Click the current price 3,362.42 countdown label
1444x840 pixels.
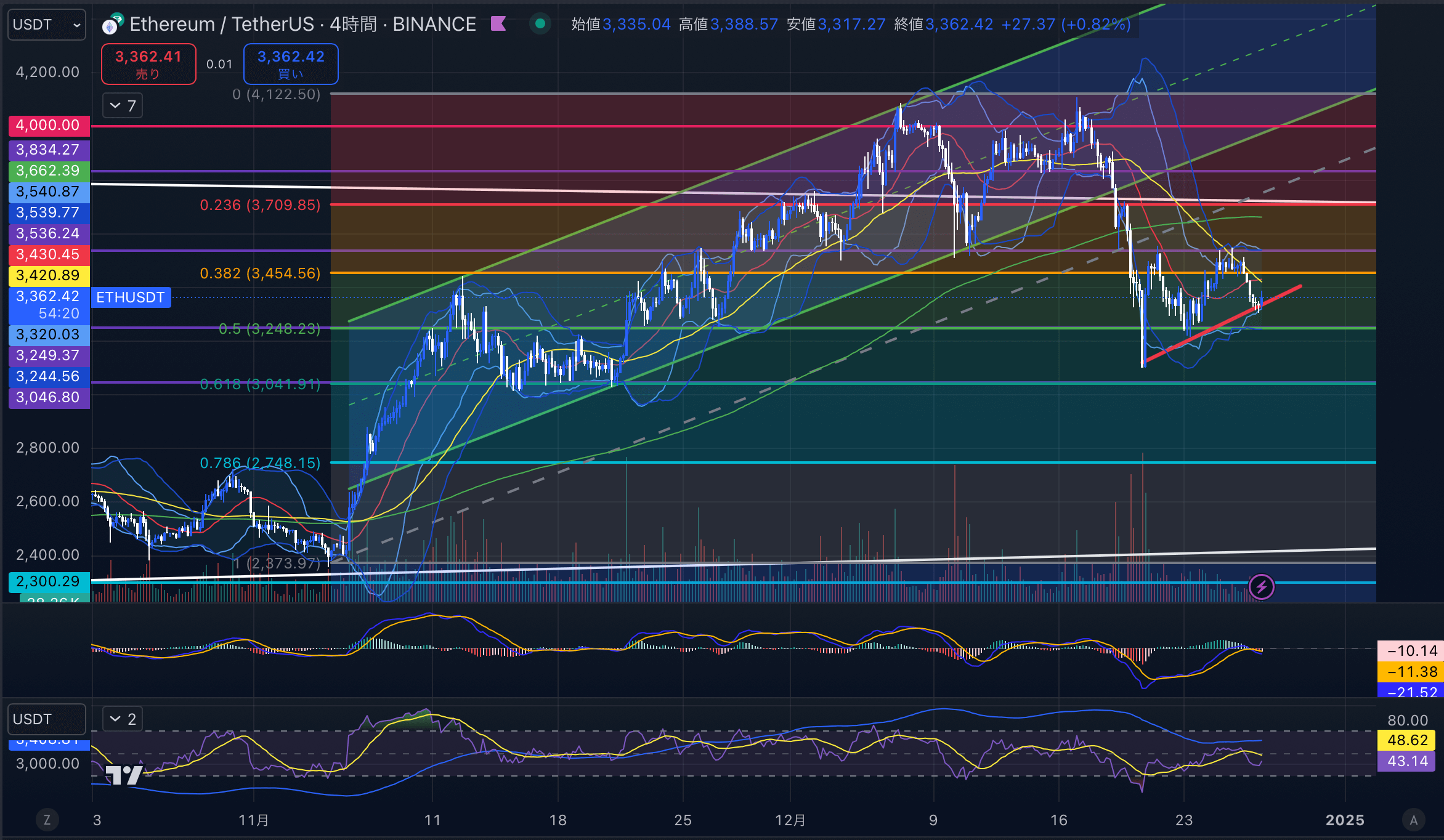pyautogui.click(x=49, y=305)
